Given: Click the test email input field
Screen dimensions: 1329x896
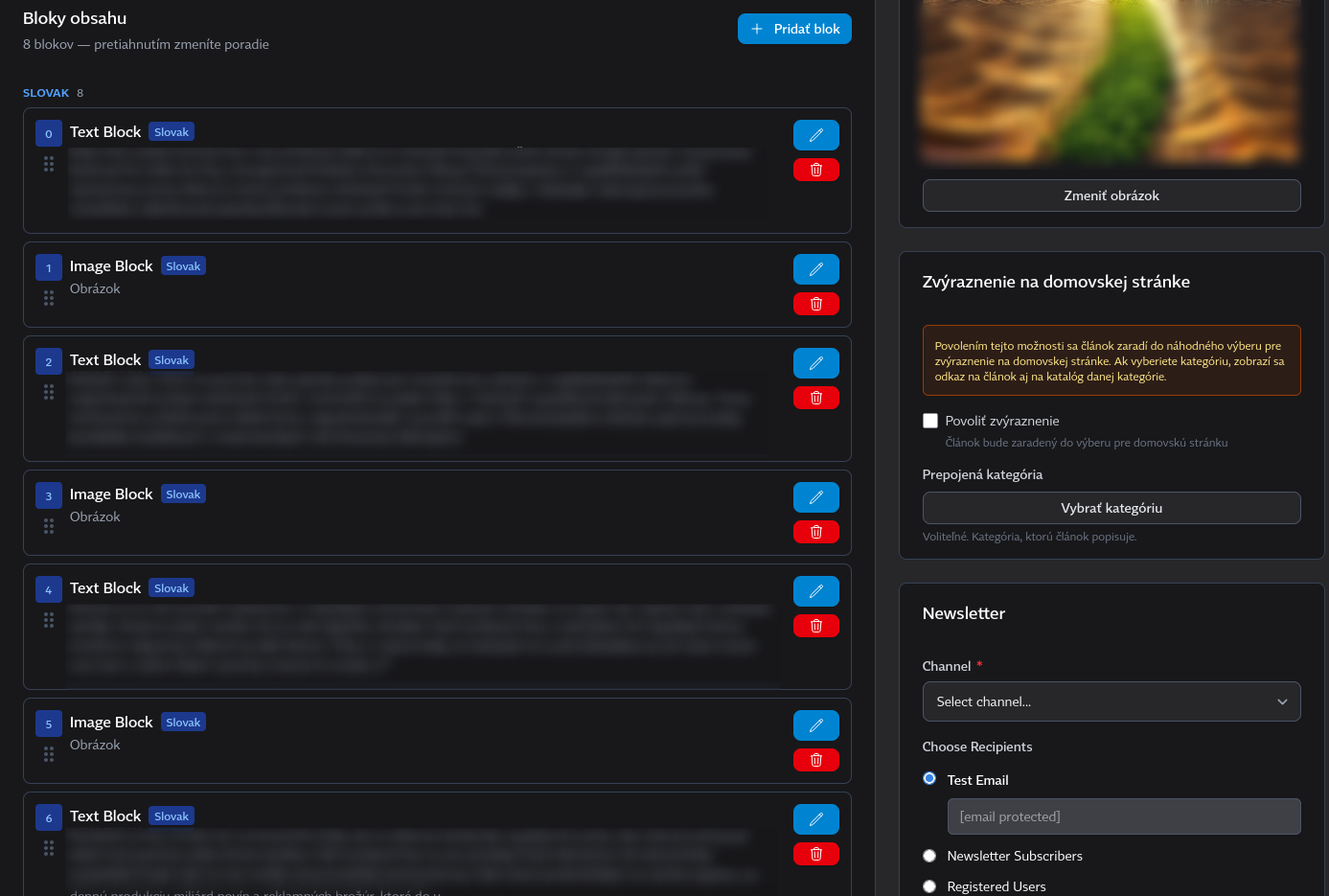Looking at the screenshot, I should pyautogui.click(x=1123, y=816).
